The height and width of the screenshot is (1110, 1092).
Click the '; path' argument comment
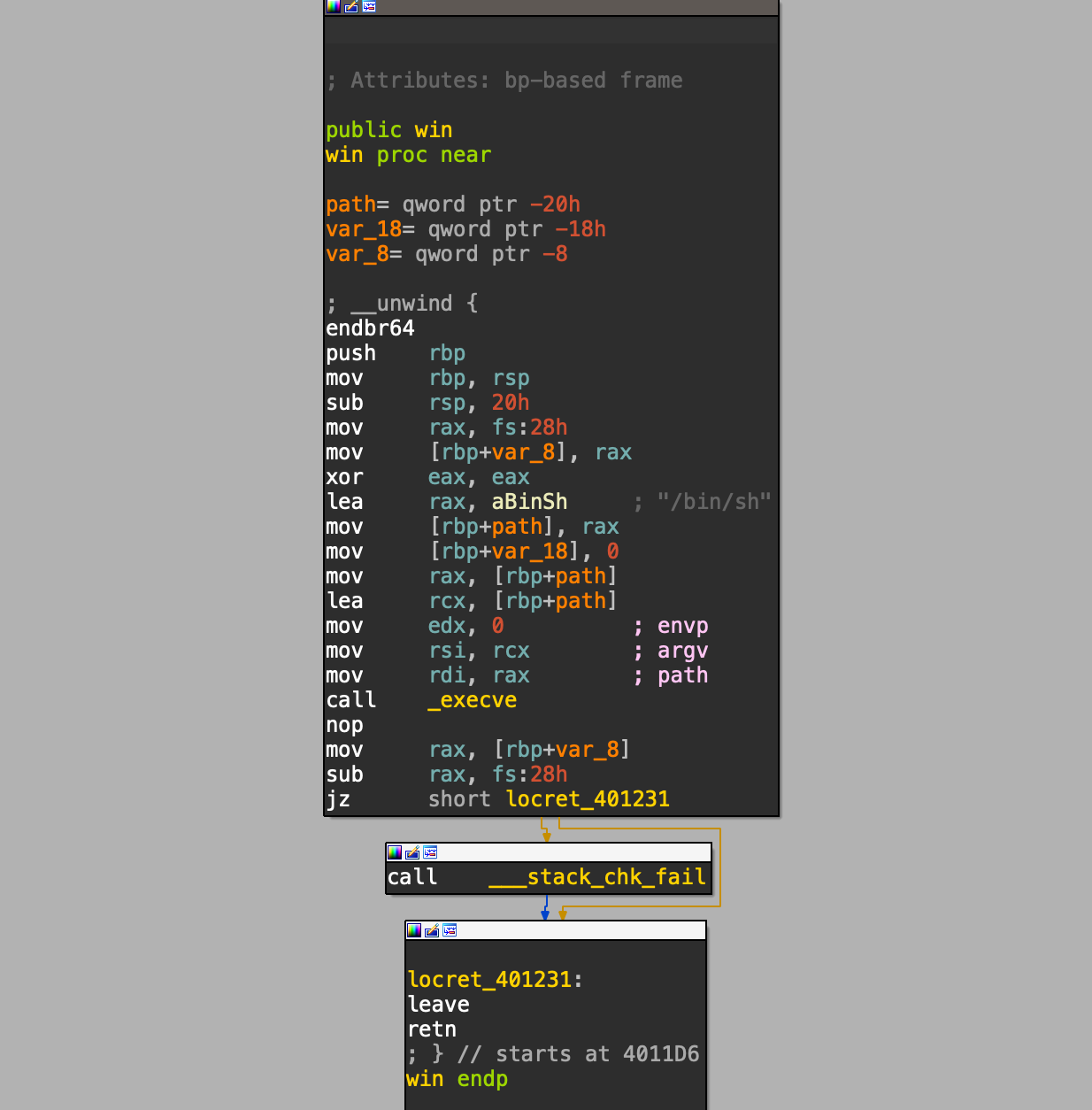pyautogui.click(x=671, y=675)
